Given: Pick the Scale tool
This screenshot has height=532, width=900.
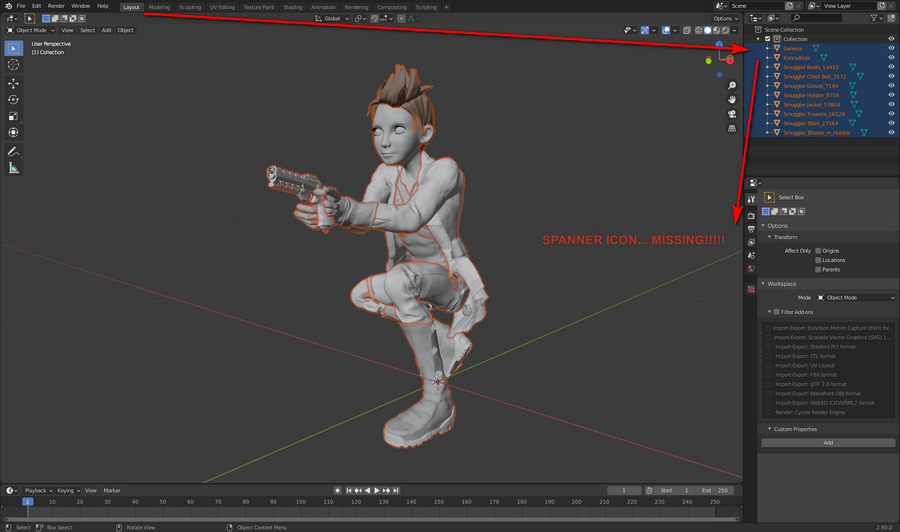Looking at the screenshot, I should [x=13, y=116].
